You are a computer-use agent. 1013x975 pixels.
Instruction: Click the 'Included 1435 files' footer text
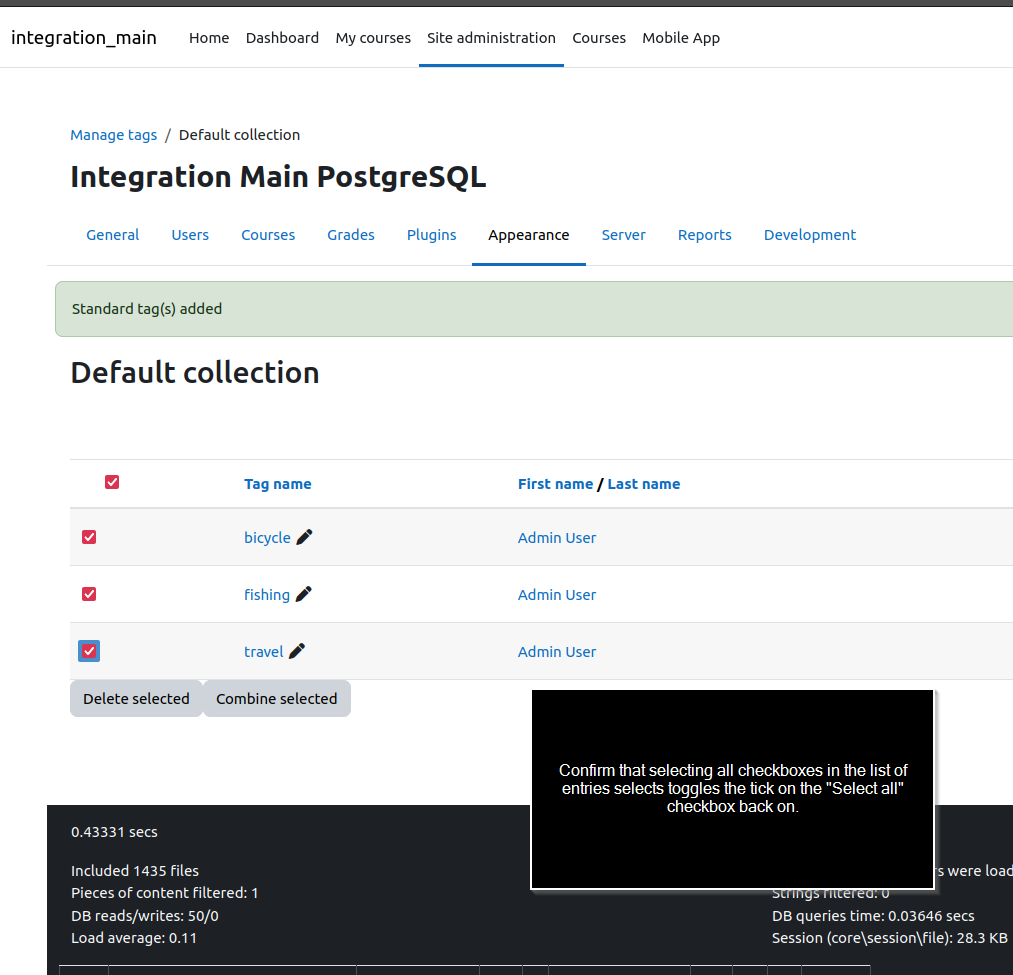point(135,871)
